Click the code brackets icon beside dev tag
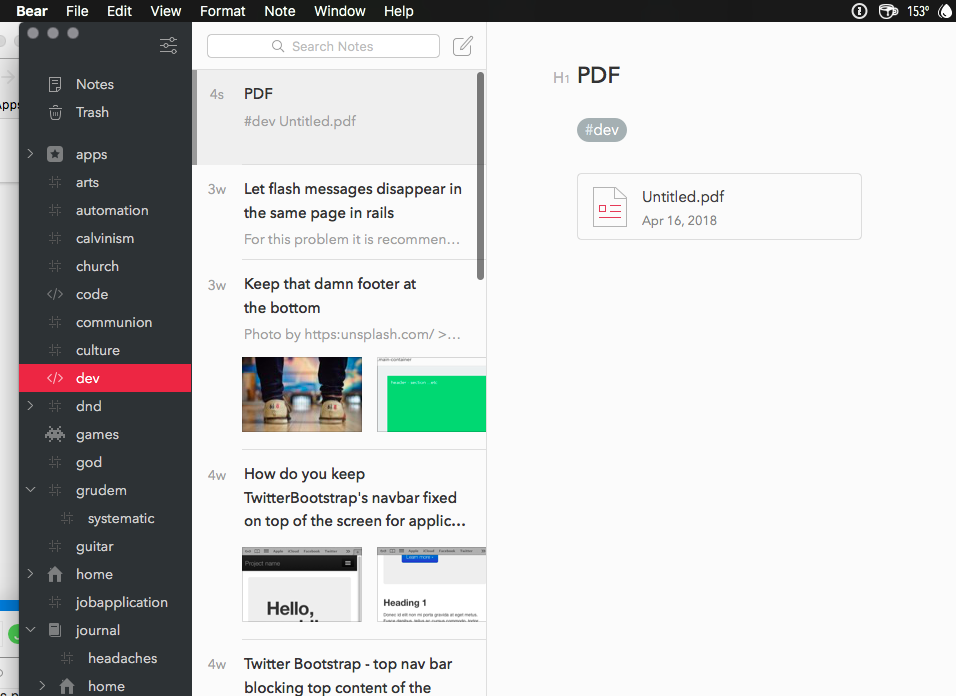Screen dimensions: 956x696 tap(55, 378)
